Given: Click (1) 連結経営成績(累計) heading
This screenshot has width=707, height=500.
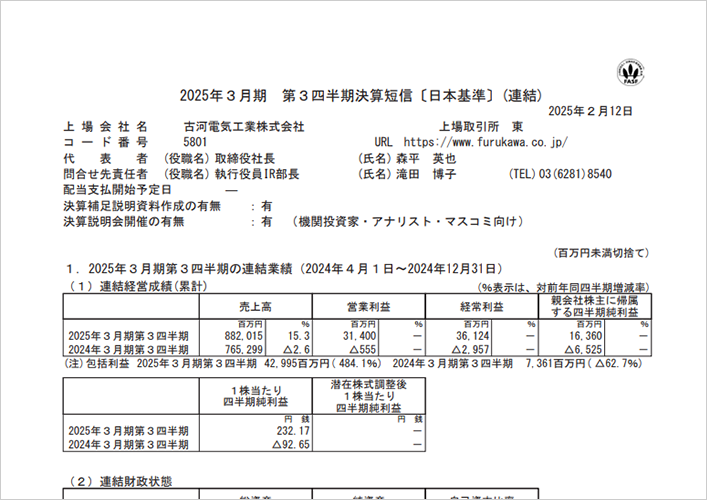Looking at the screenshot, I should pos(138,286).
